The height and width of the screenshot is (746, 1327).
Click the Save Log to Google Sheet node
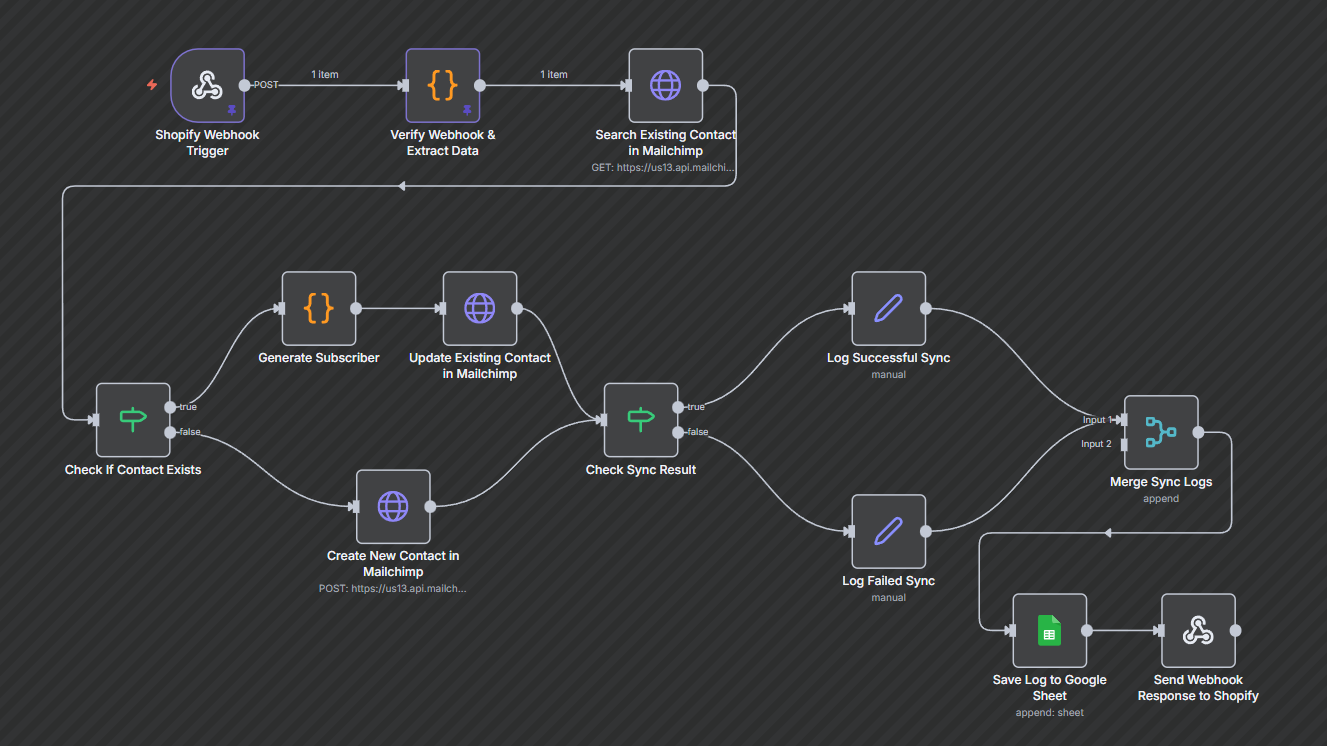coord(1049,631)
